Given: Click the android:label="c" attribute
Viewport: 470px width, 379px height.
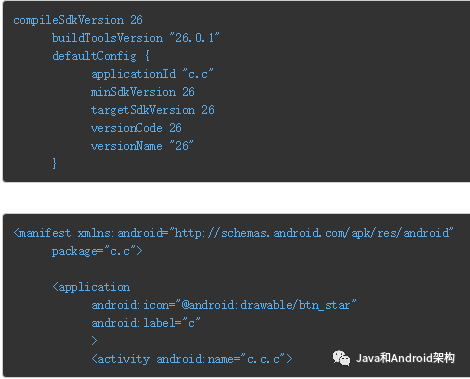Looking at the screenshot, I should [x=146, y=323].
